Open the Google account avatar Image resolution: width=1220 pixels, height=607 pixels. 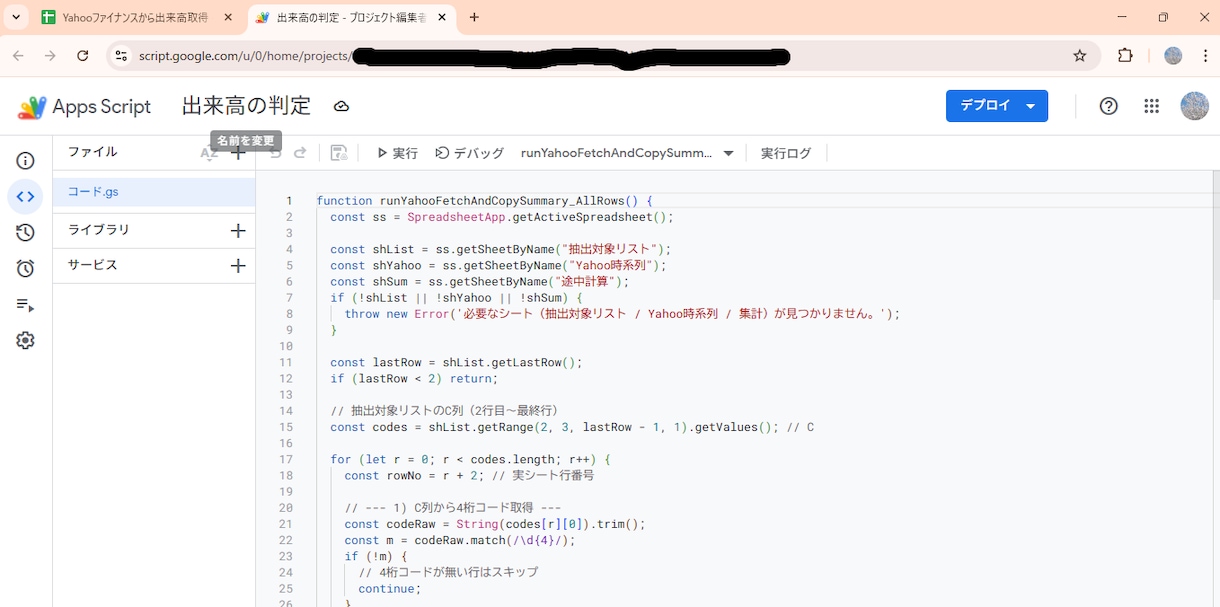1194,106
